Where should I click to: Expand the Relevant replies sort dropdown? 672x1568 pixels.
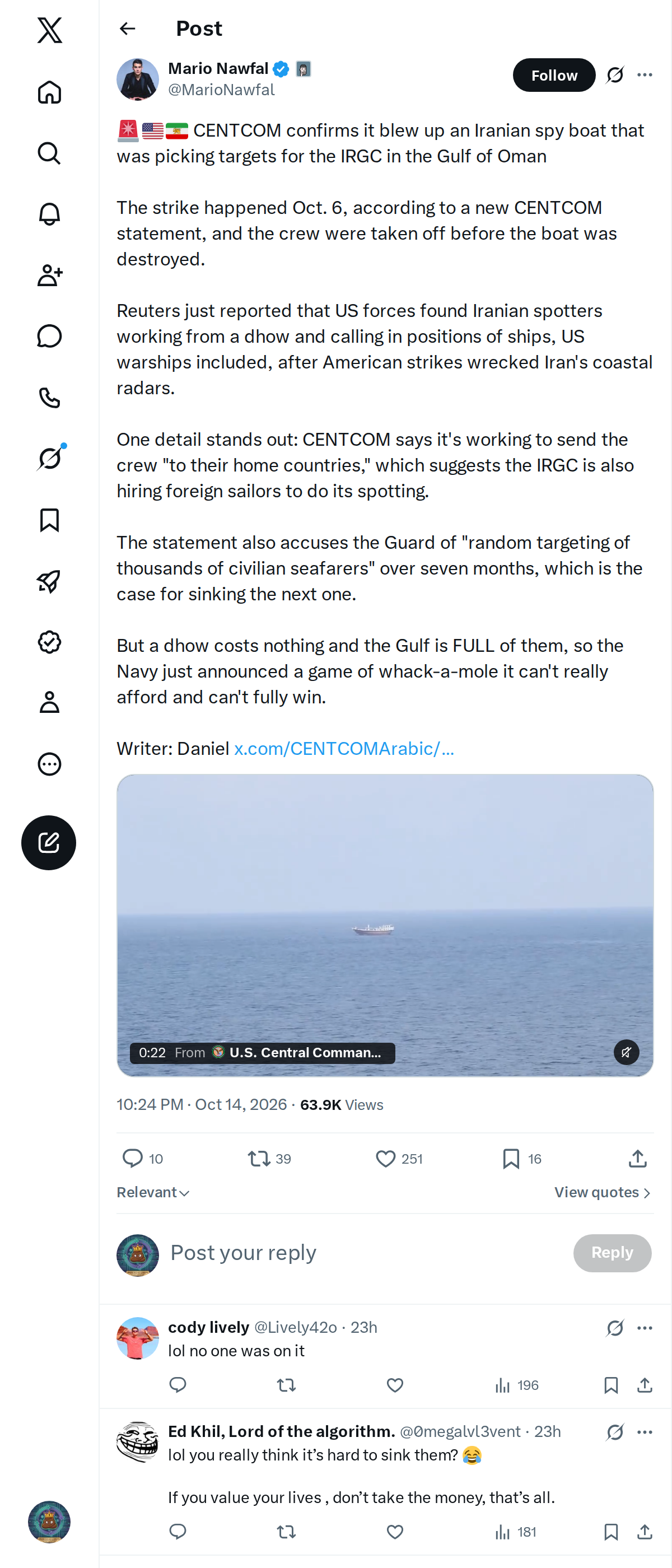click(153, 1192)
